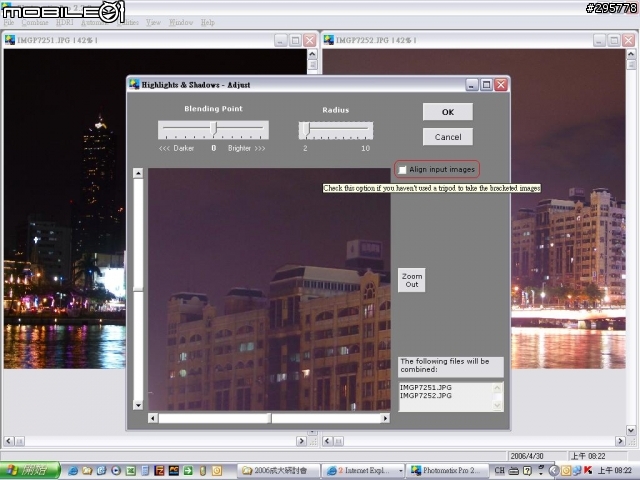Click the IMGP7252.JPG window title icon
640x480 pixels.
pos(329,40)
